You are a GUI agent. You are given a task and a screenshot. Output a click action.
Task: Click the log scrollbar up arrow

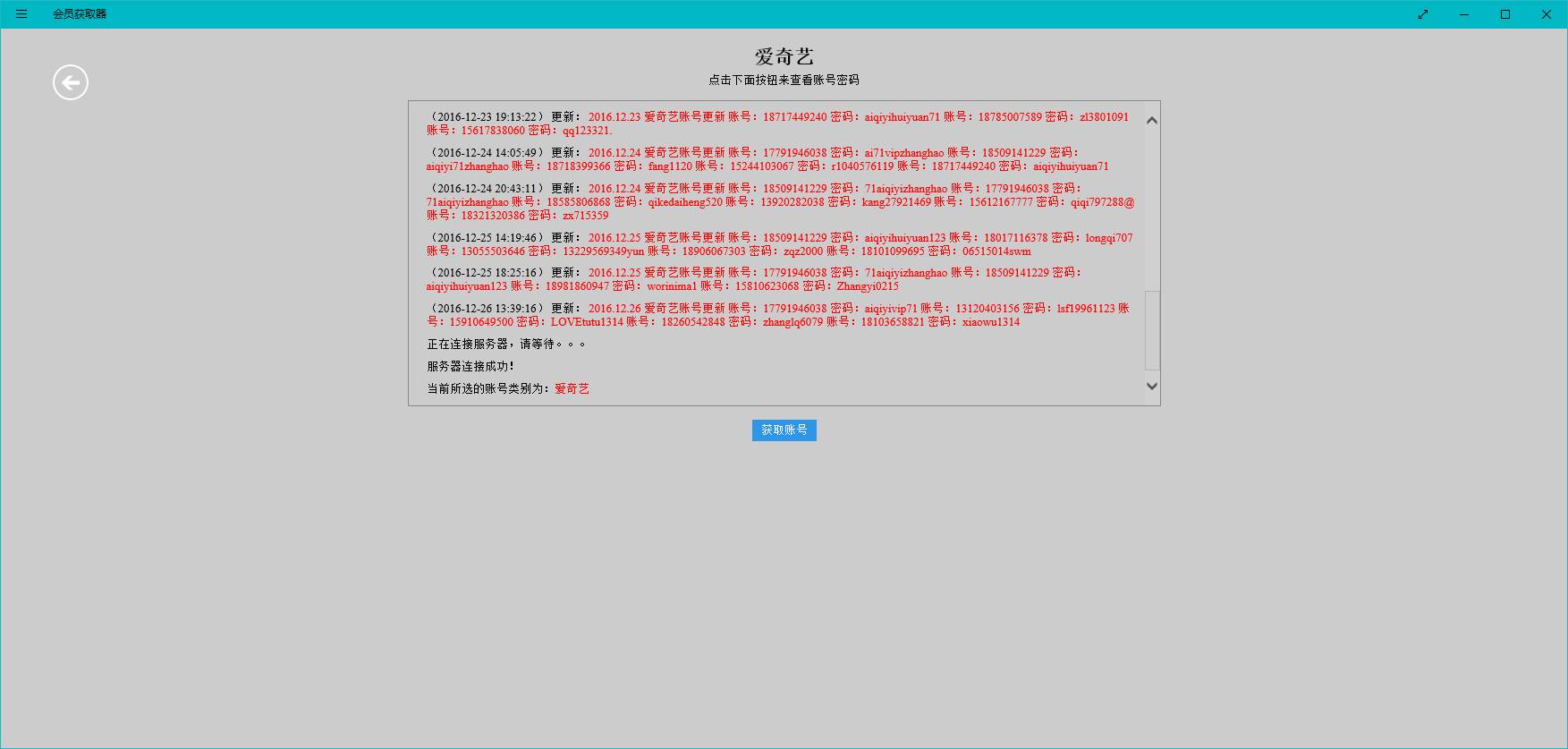click(x=1152, y=121)
